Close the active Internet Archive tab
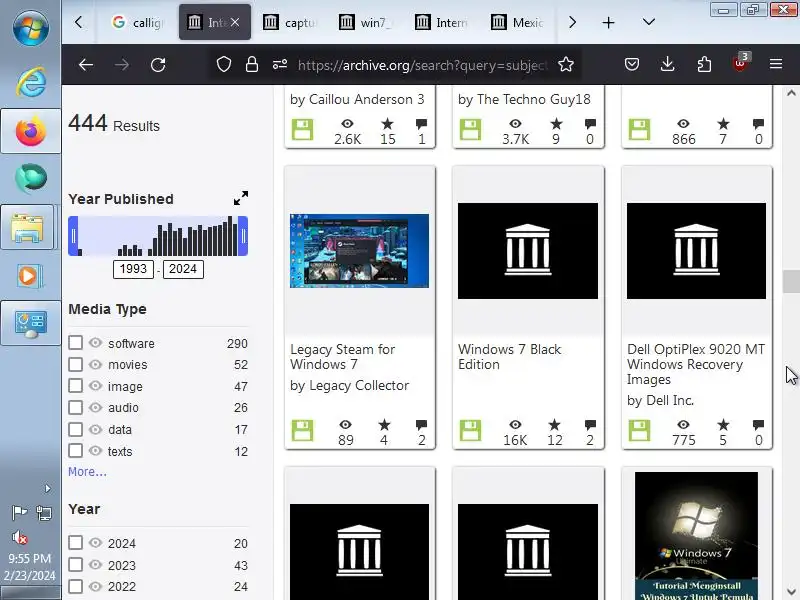Screen dimensions: 800x600 coord(235,22)
